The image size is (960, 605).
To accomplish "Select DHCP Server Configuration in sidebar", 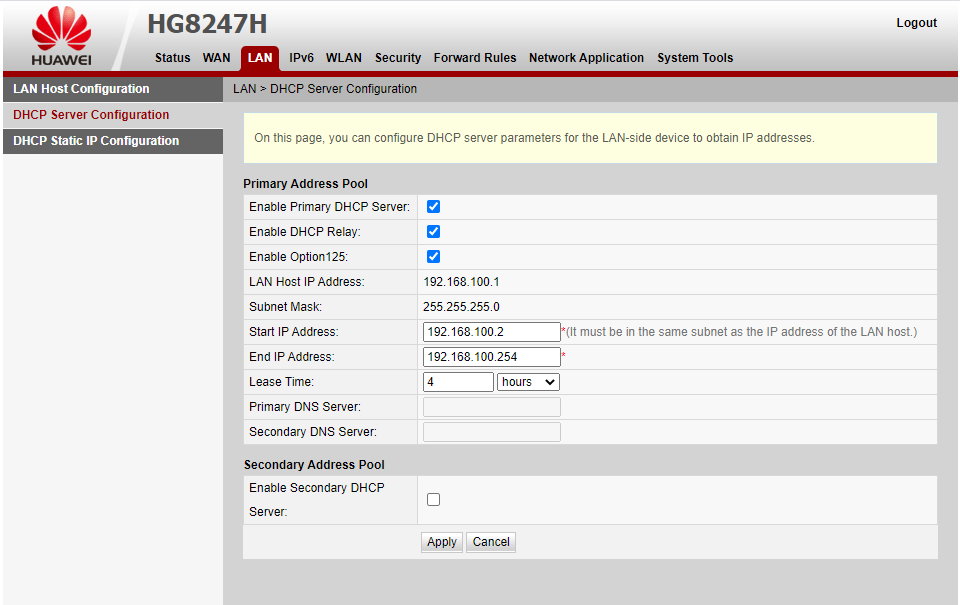I will coord(113,115).
